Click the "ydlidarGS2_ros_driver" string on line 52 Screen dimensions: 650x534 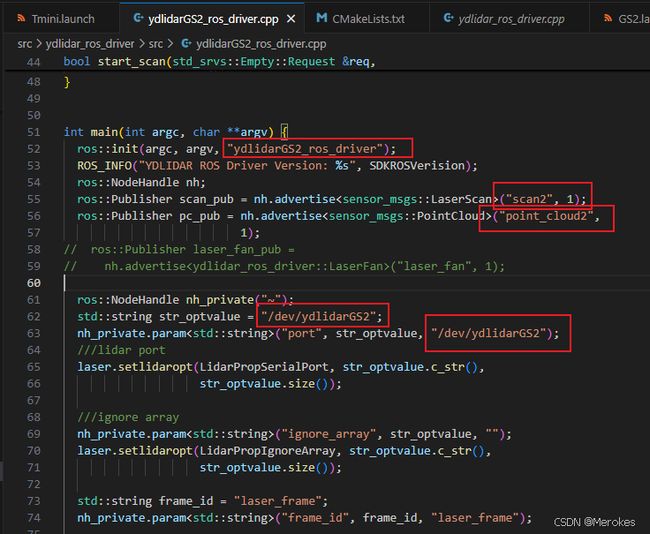305,149
